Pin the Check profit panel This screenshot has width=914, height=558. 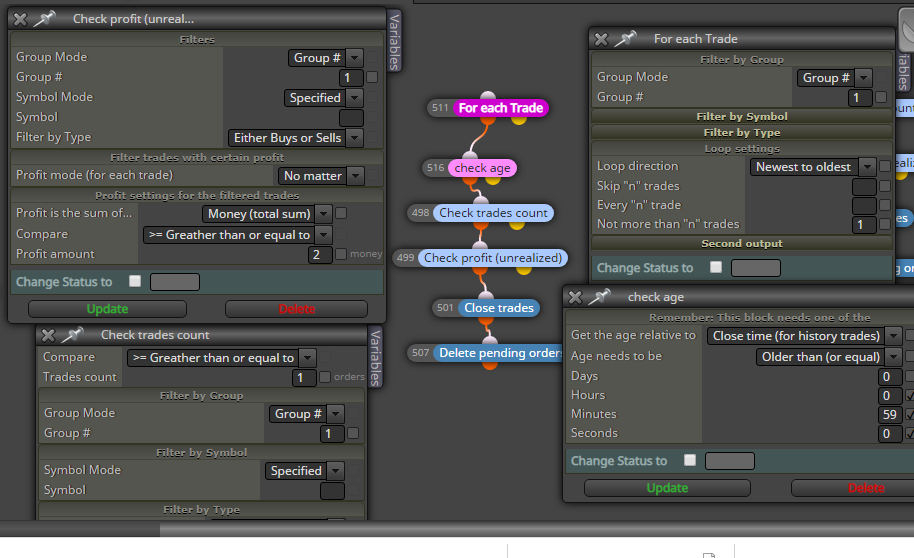(44, 19)
